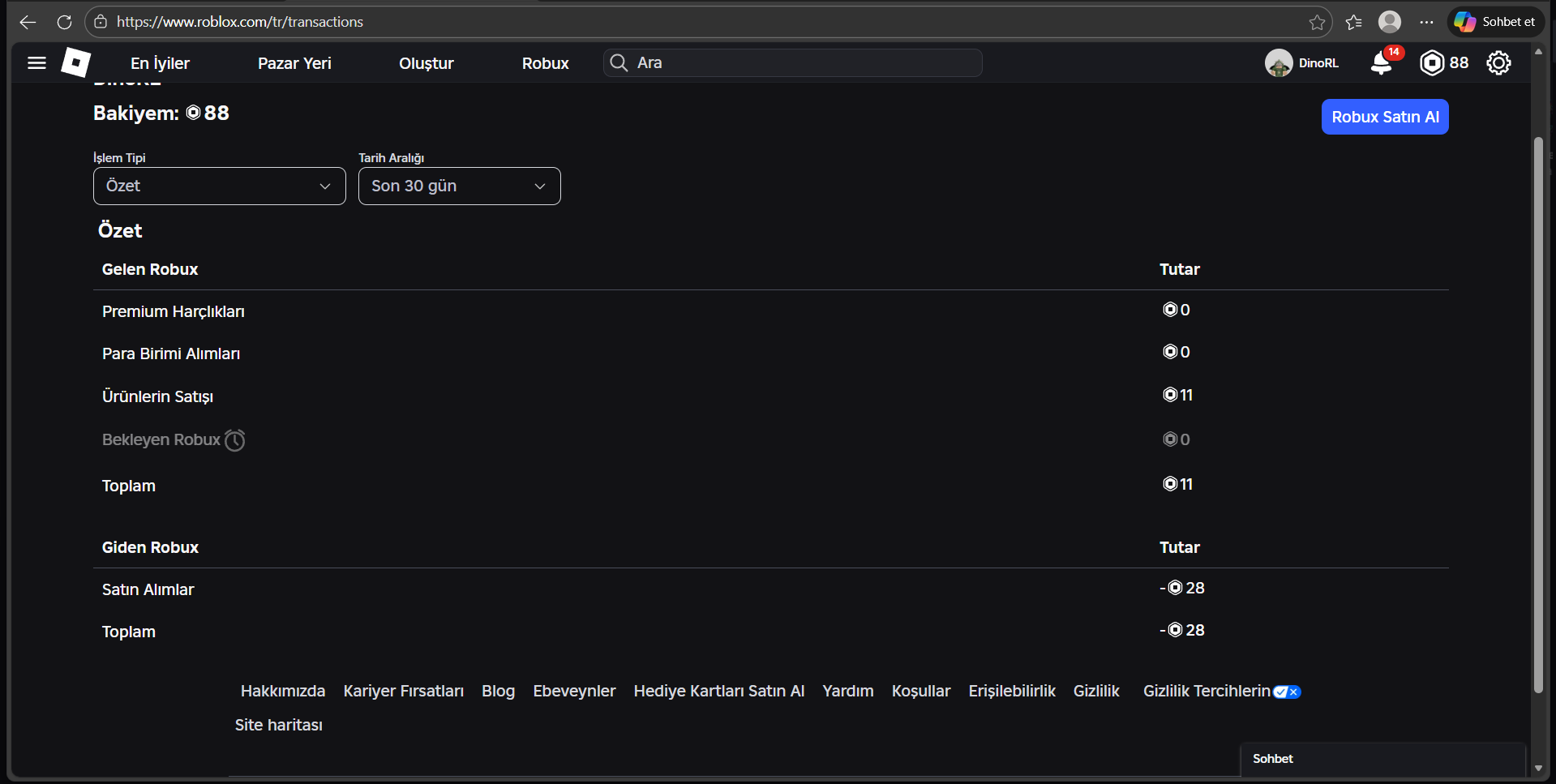
Task: Reload the page with refresh icon
Action: [64, 22]
